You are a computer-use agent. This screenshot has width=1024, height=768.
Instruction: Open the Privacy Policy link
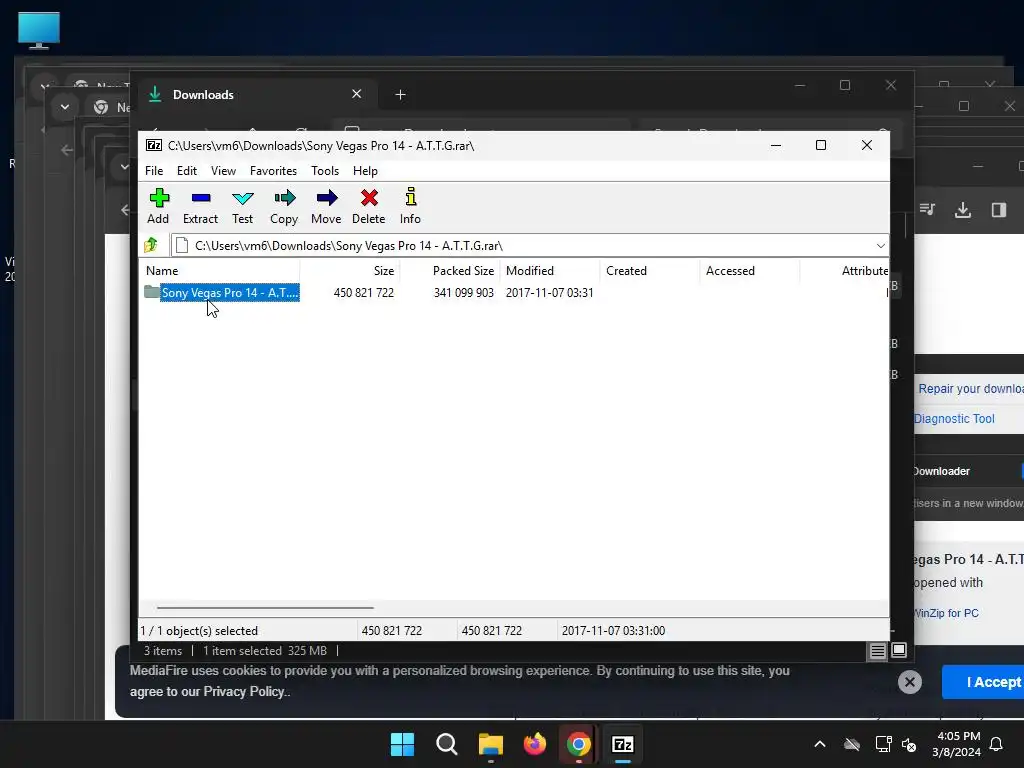[244, 692]
